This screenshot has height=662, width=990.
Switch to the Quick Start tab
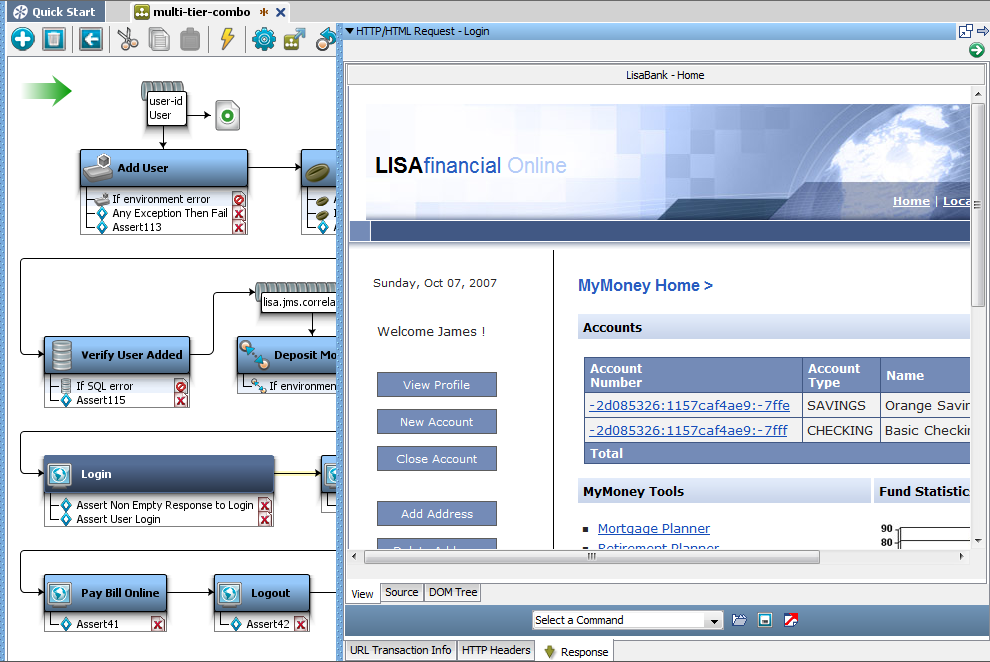coord(56,11)
